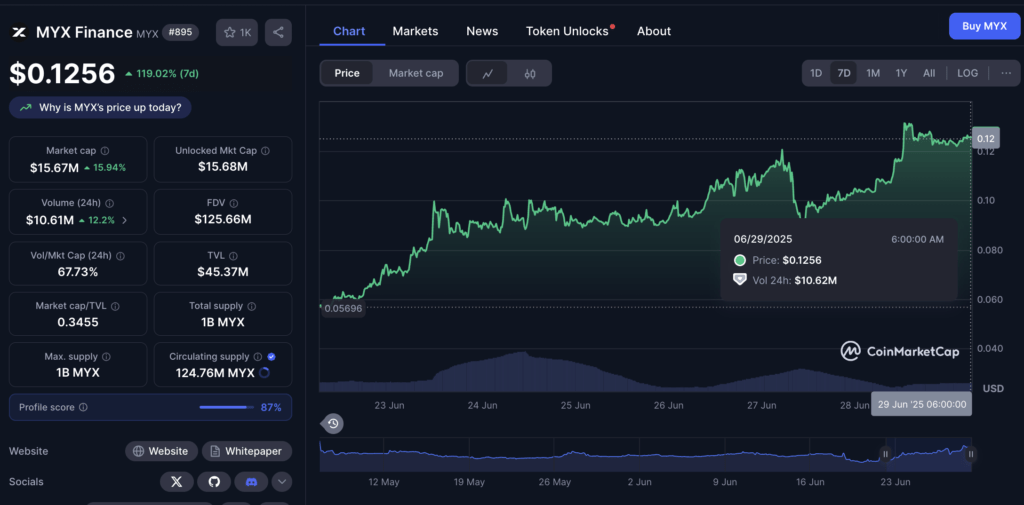Open the Discord social link
The height and width of the screenshot is (505, 1024).
point(251,482)
